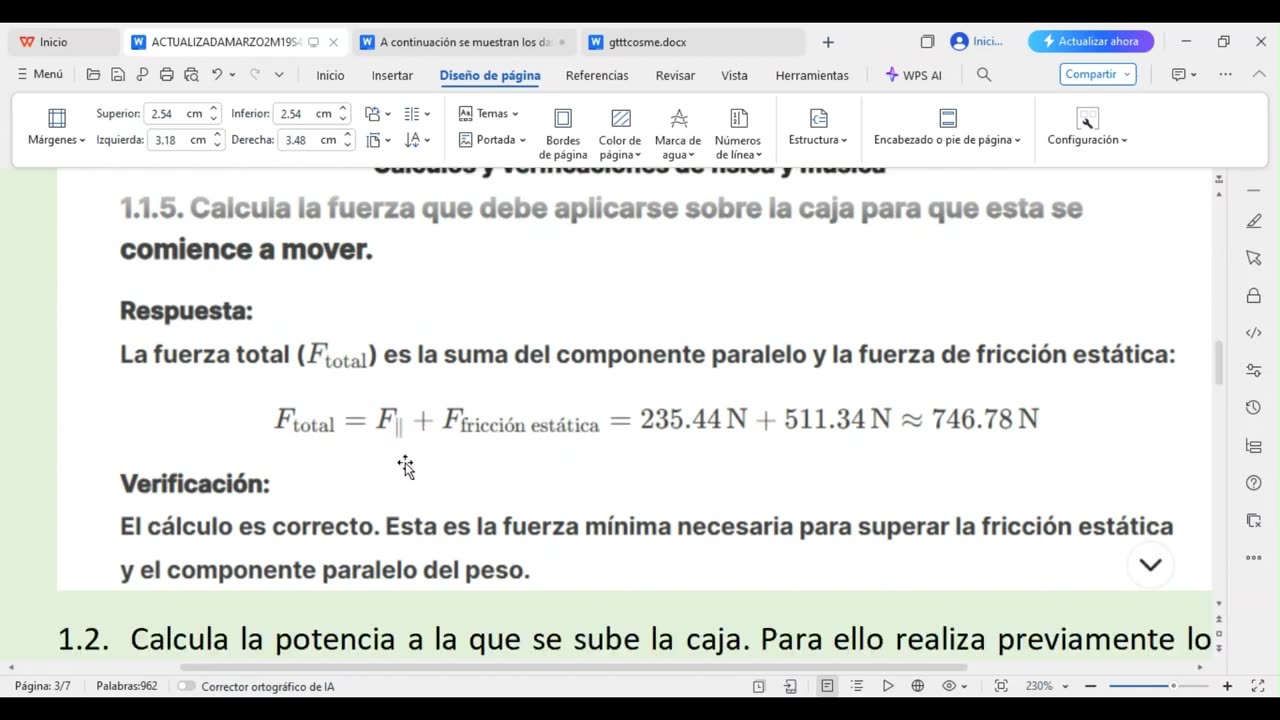
Task: Click the Marca de agua watermark tool
Action: pyautogui.click(x=678, y=134)
